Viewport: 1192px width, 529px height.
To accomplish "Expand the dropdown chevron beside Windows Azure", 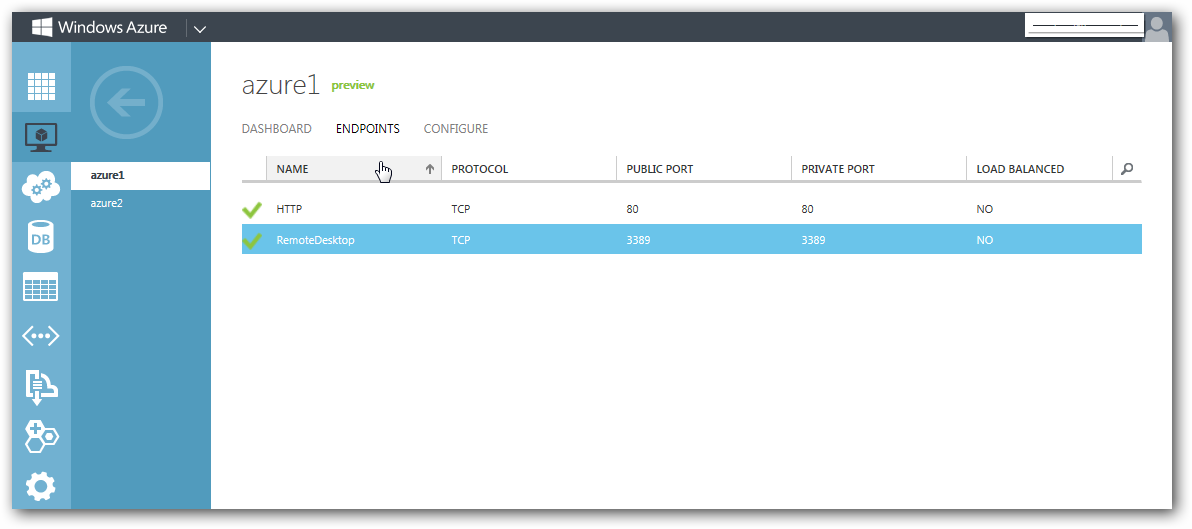I will 200,29.
